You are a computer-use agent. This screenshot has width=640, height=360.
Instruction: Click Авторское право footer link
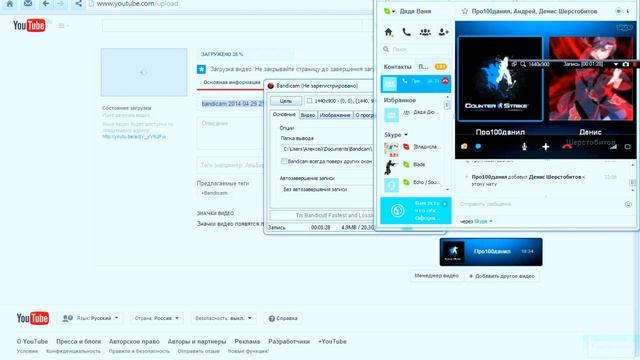coord(134,341)
